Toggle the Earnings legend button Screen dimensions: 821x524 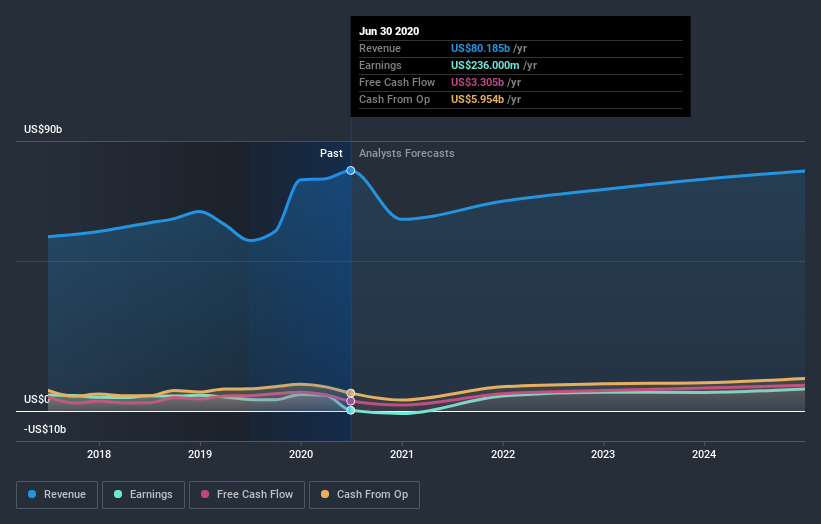pos(143,495)
